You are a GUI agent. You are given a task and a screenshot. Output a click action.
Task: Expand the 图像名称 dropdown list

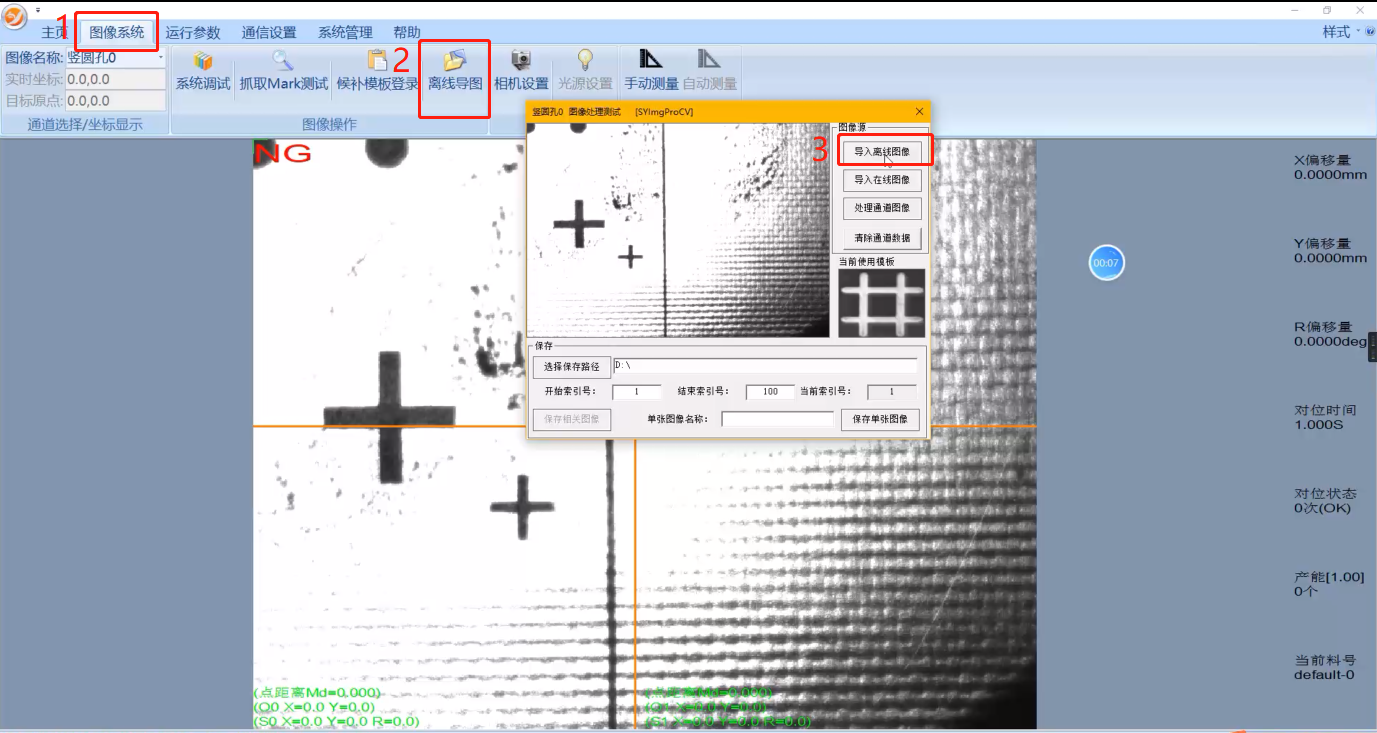coord(160,58)
